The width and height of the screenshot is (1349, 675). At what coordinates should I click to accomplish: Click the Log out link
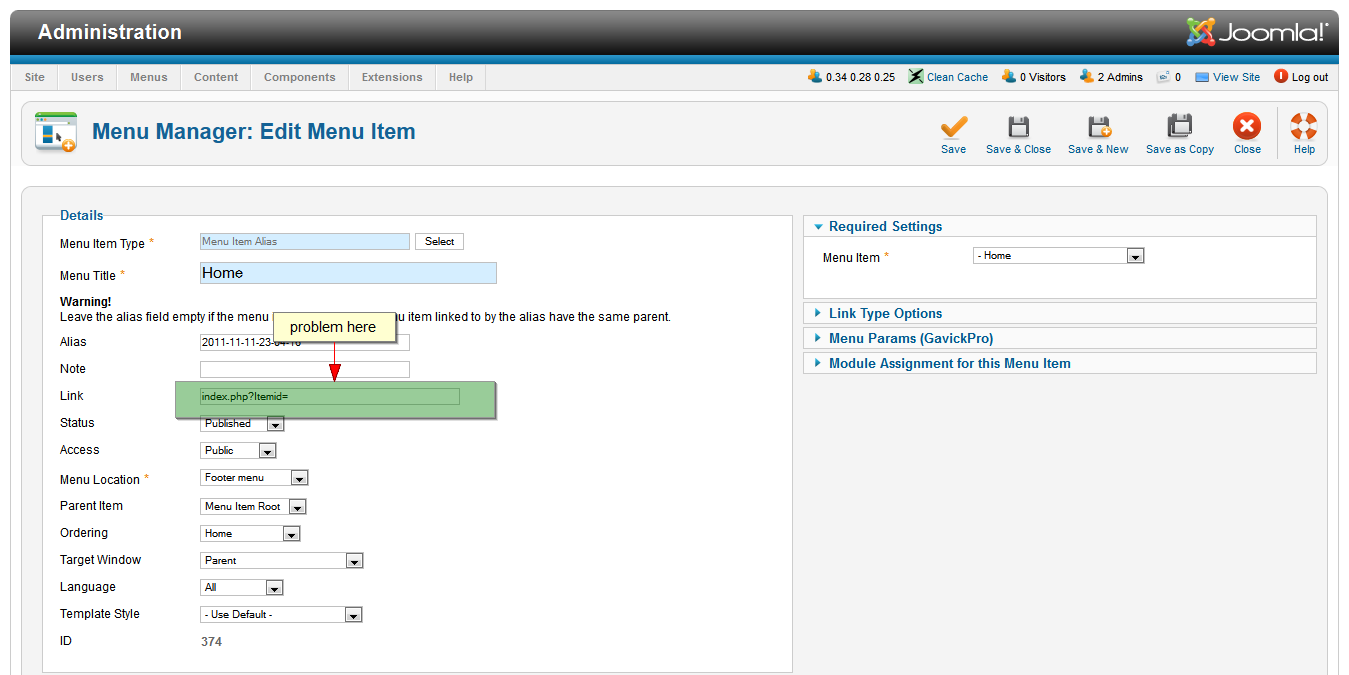point(1309,77)
